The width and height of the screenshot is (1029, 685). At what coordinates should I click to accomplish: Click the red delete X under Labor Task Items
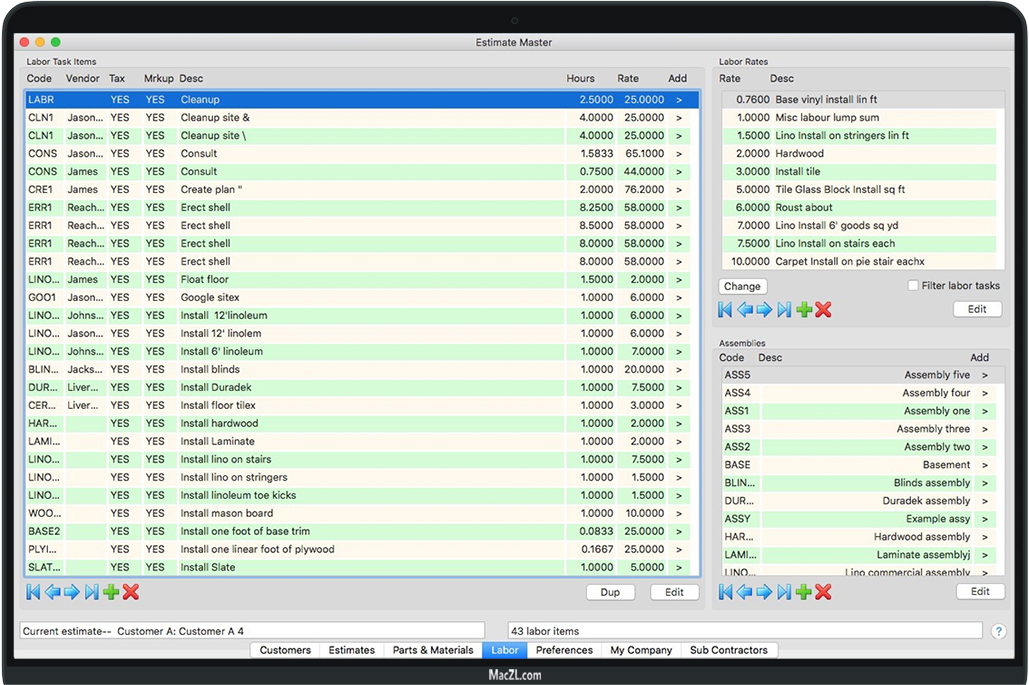click(x=131, y=592)
